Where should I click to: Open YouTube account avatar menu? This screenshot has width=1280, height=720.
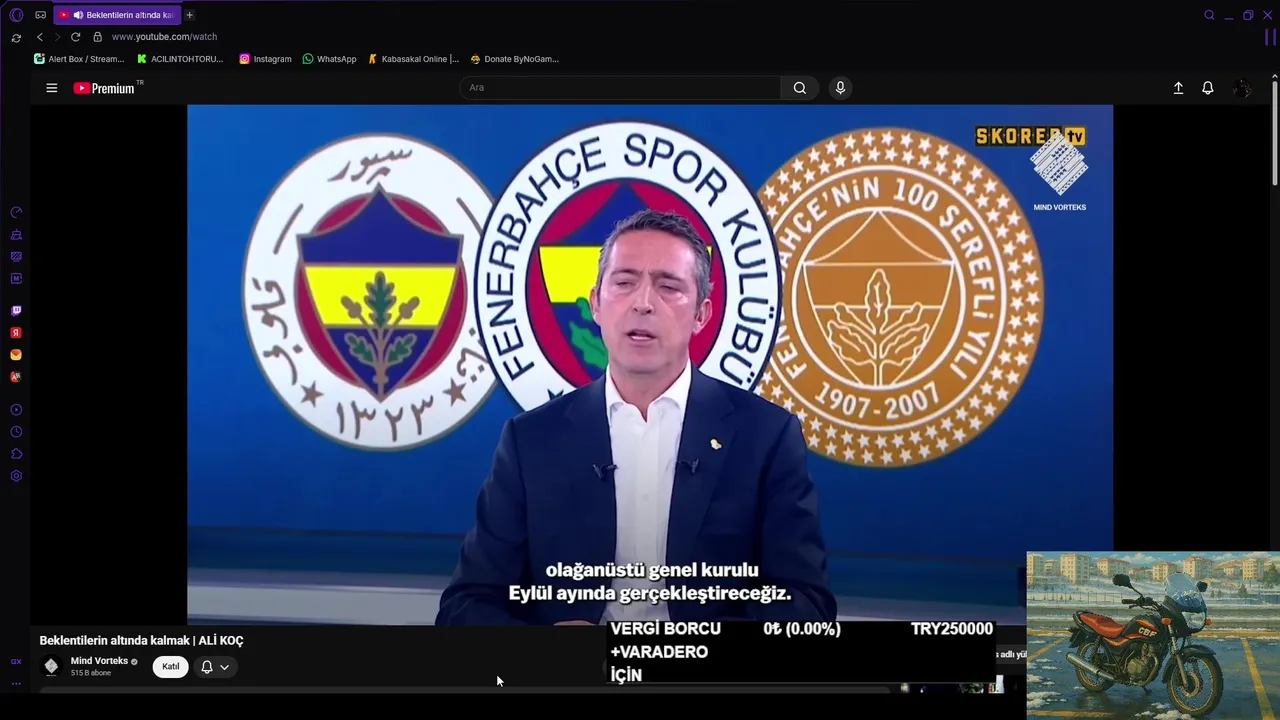pos(1242,88)
